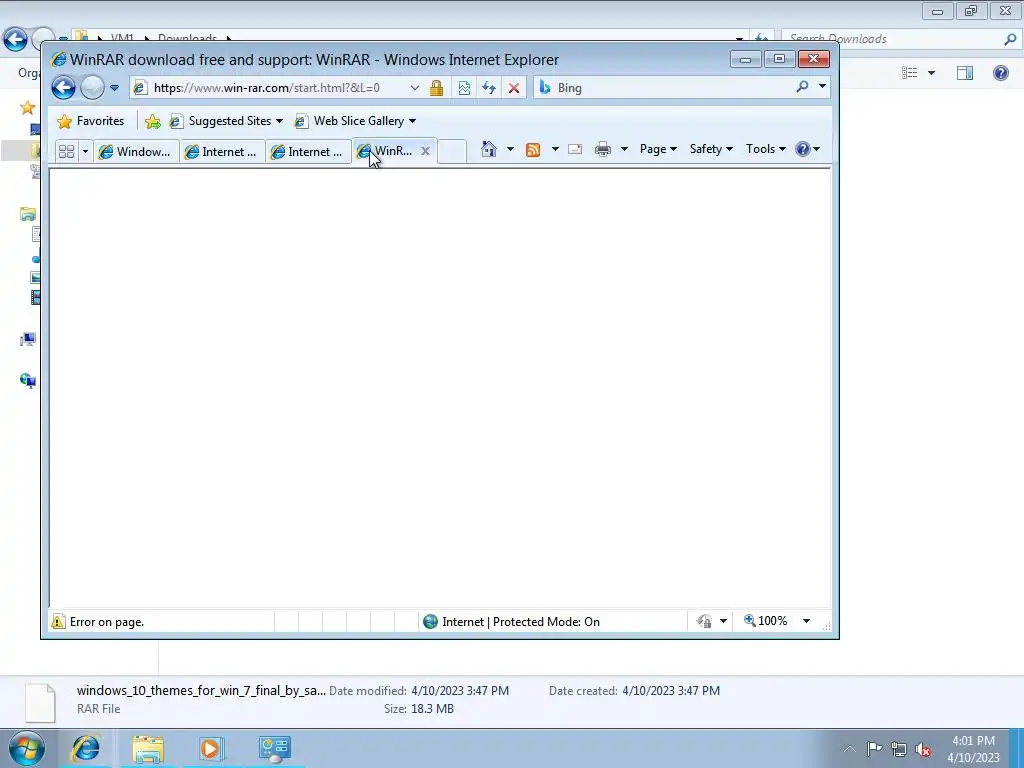Screen dimensions: 1024x768
Task: Click Bing search magnifier icon
Action: 802,86
